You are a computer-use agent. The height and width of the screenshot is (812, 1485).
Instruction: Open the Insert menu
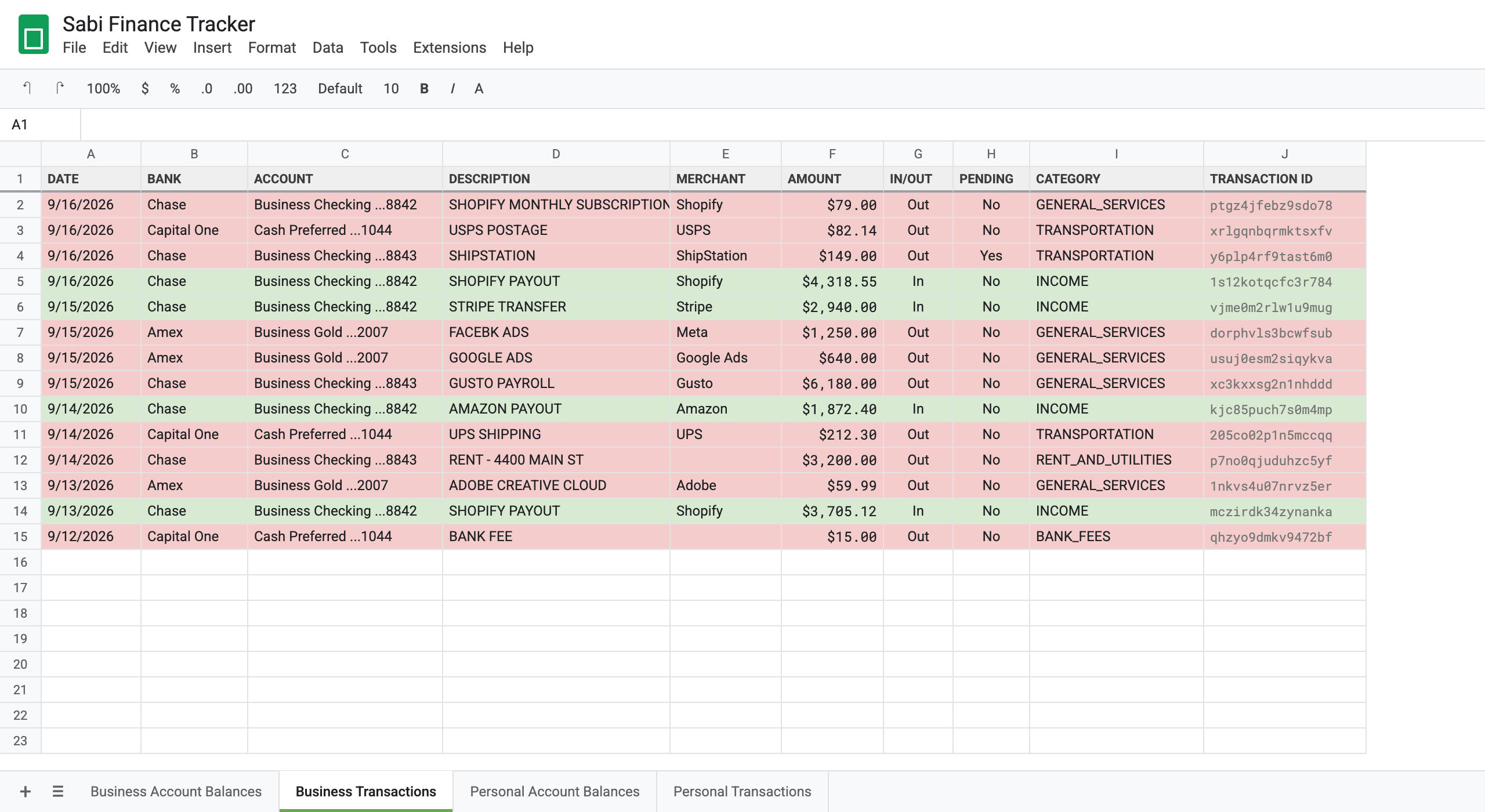pyautogui.click(x=212, y=48)
